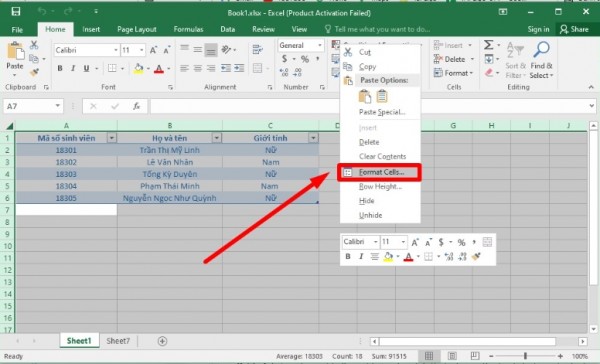Click the Insert Function fx icon
The width and height of the screenshot is (600, 364).
point(137,106)
